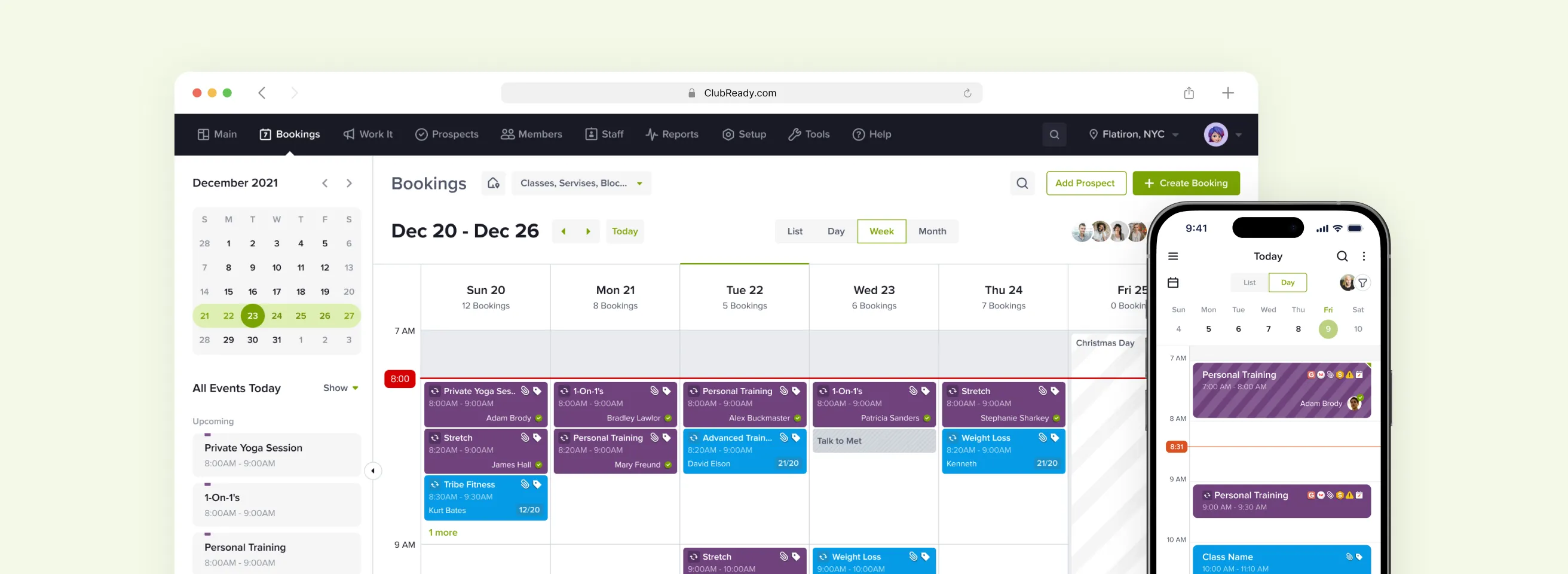The width and height of the screenshot is (1568, 574).
Task: Select List toggle on the phone screen
Action: pyautogui.click(x=1249, y=283)
